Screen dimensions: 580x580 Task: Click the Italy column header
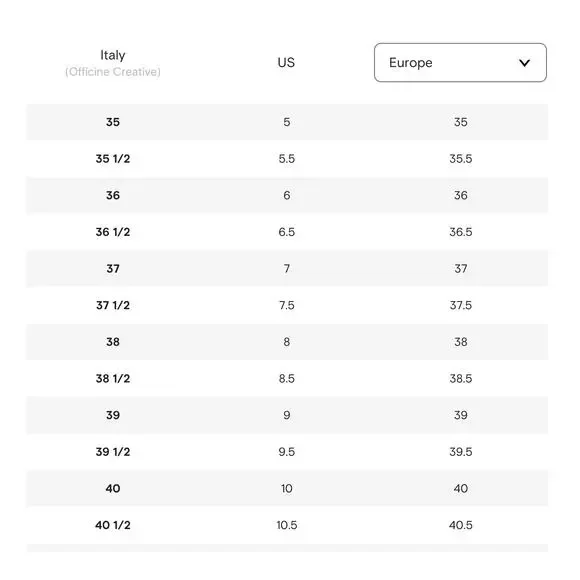[113, 55]
